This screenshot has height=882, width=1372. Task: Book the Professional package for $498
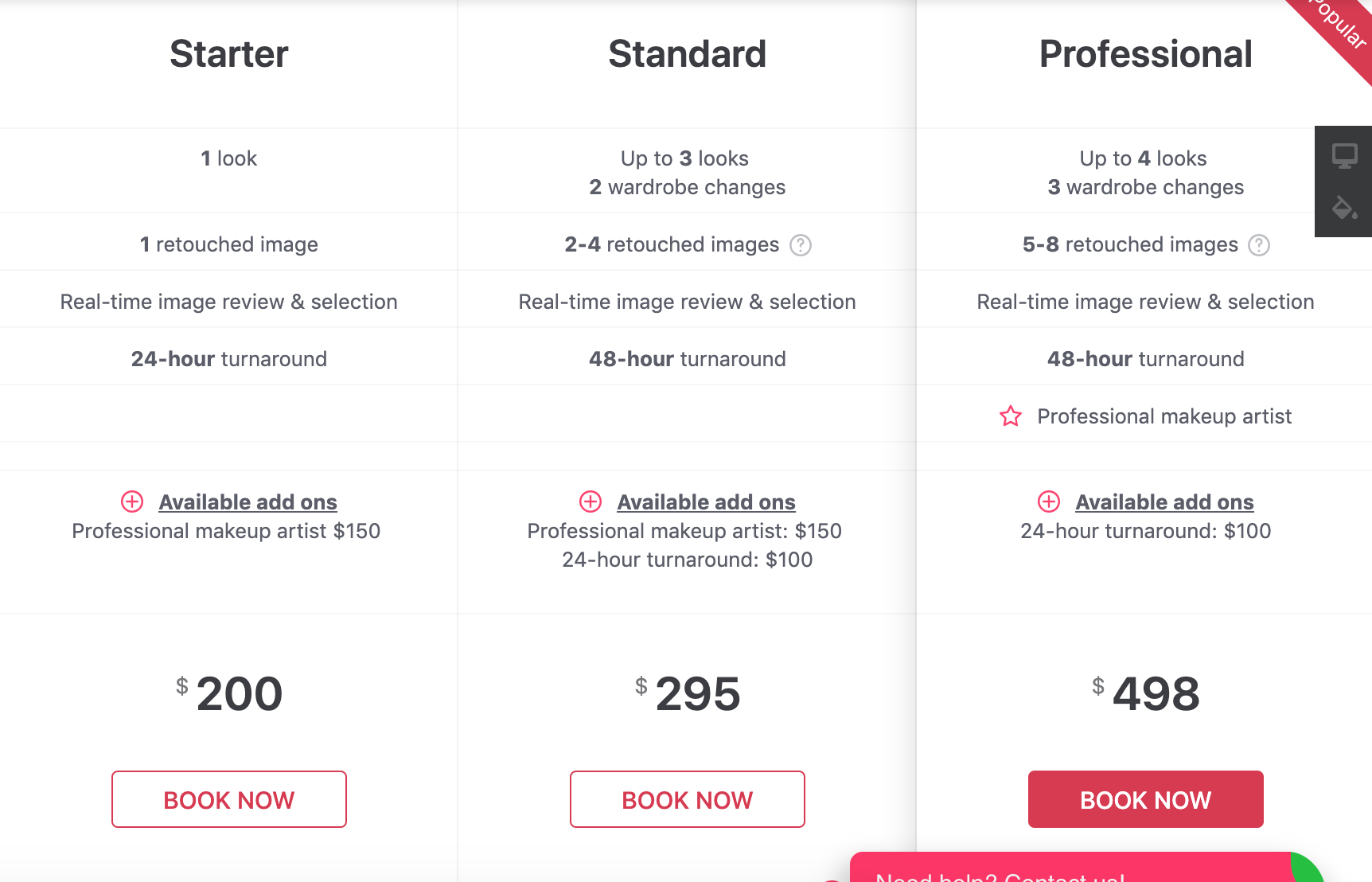pos(1146,799)
